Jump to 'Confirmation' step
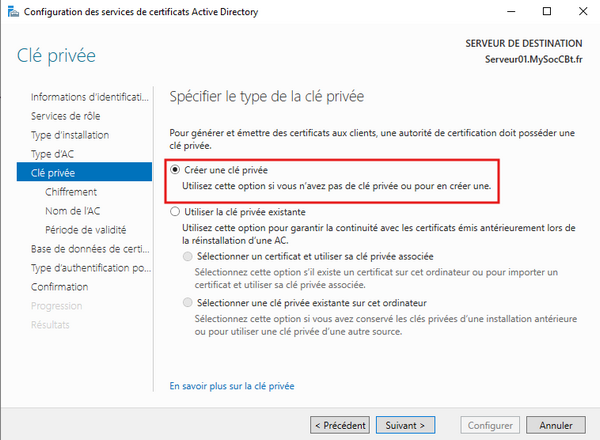The height and width of the screenshot is (440, 600). 59,287
